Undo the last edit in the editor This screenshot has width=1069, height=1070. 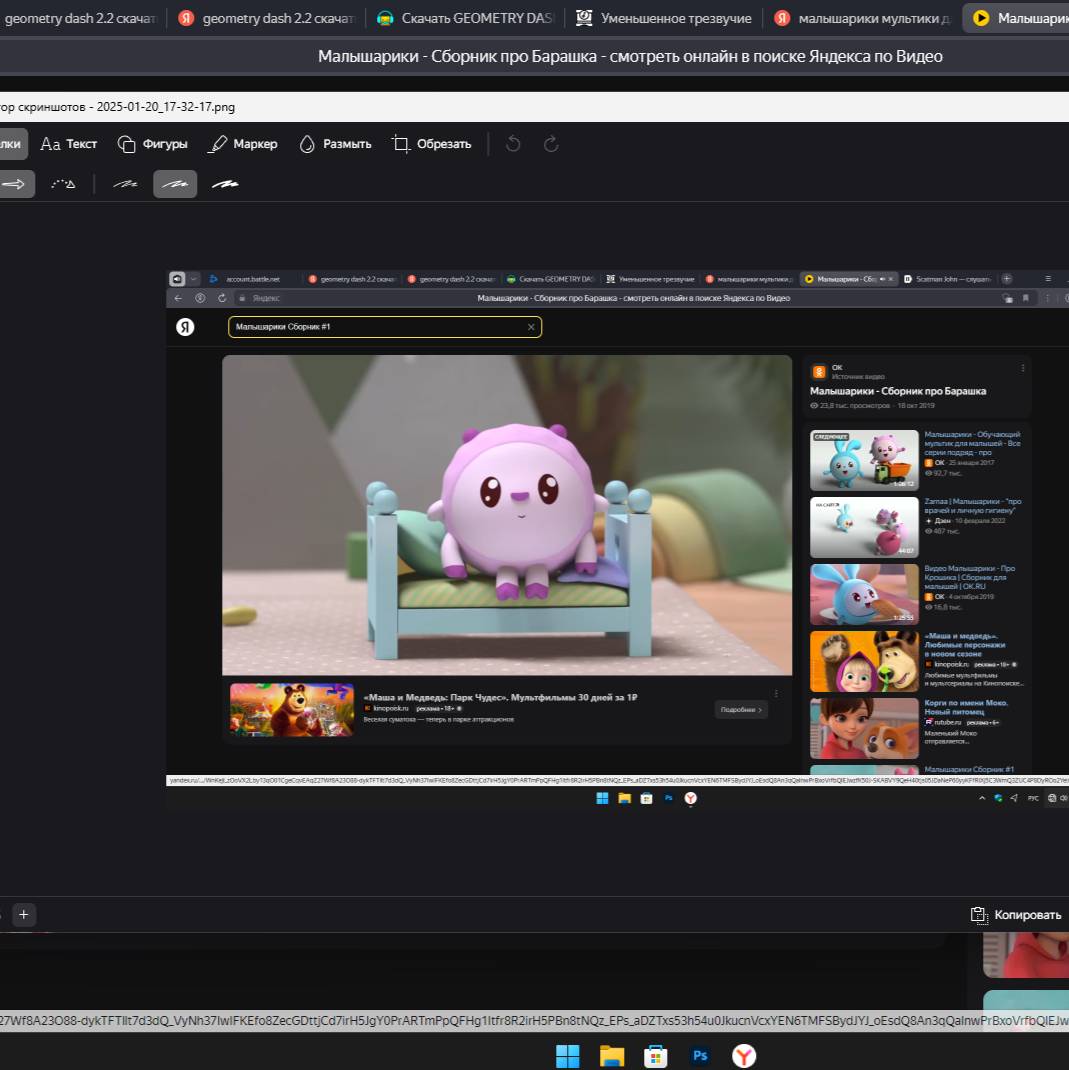tap(513, 144)
